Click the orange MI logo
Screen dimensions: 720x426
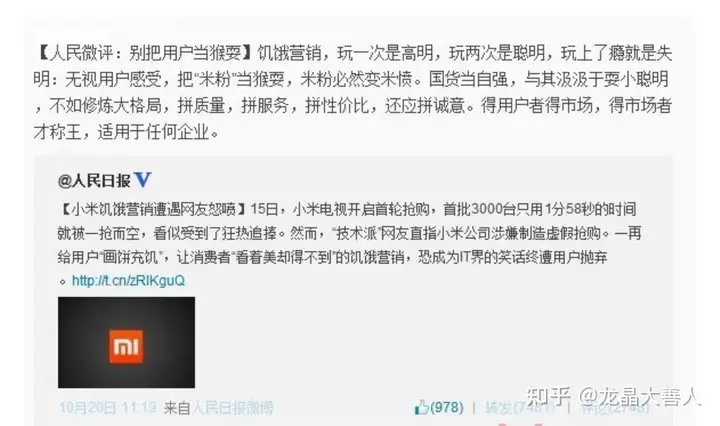[126, 347]
